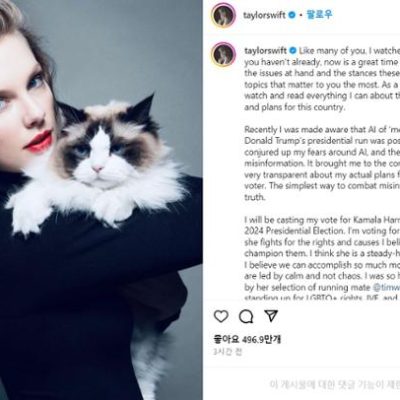
Task: Open the profile avatar in post header
Action: click(x=224, y=15)
